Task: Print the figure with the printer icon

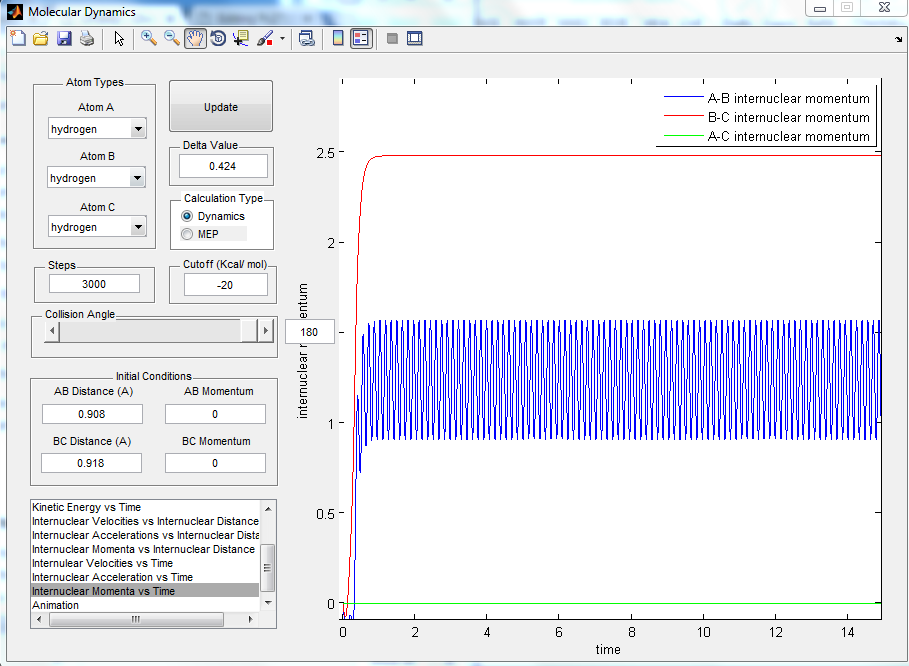Action: click(x=87, y=39)
